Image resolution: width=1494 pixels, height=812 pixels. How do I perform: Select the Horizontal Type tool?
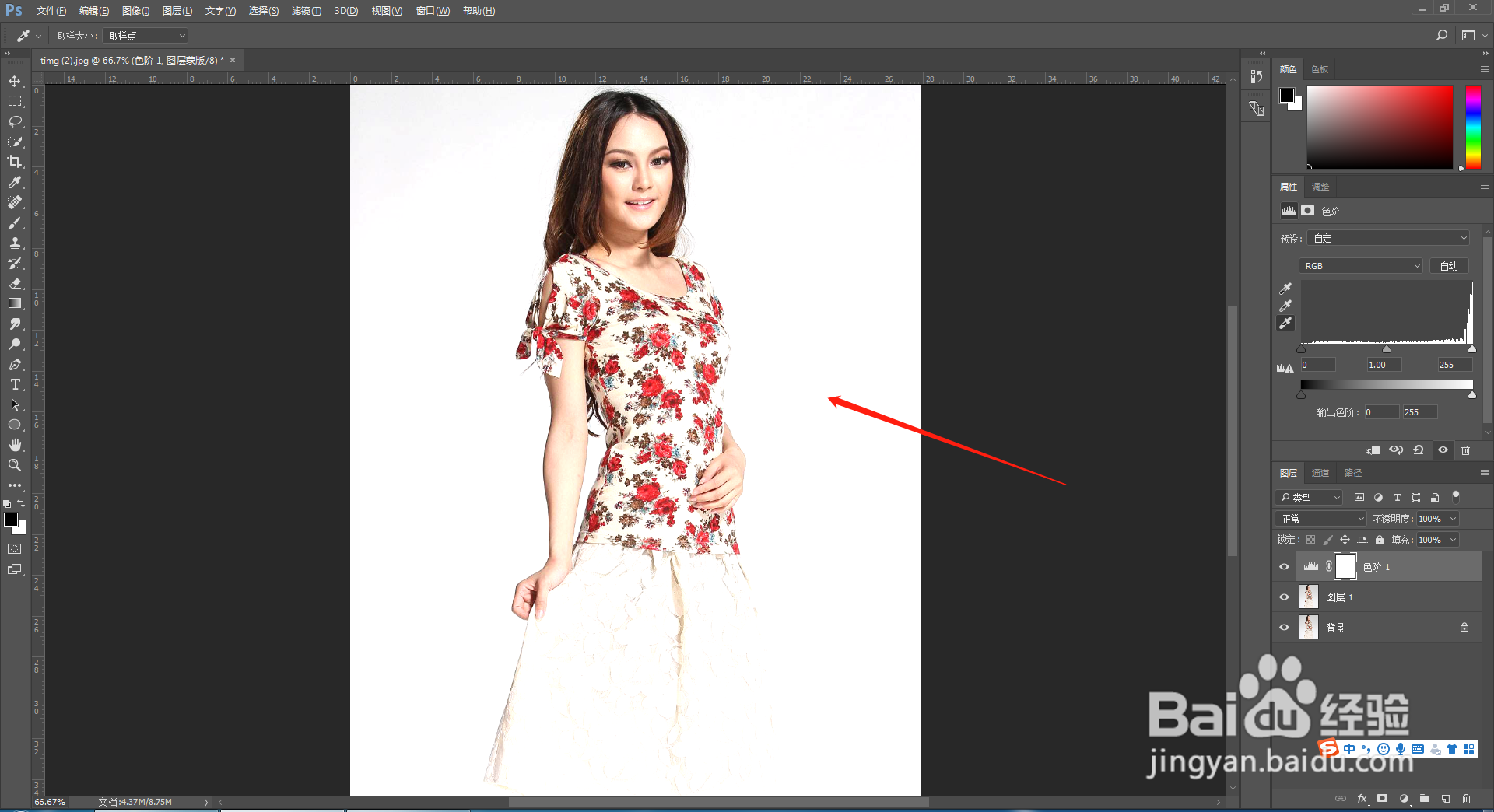(x=15, y=384)
